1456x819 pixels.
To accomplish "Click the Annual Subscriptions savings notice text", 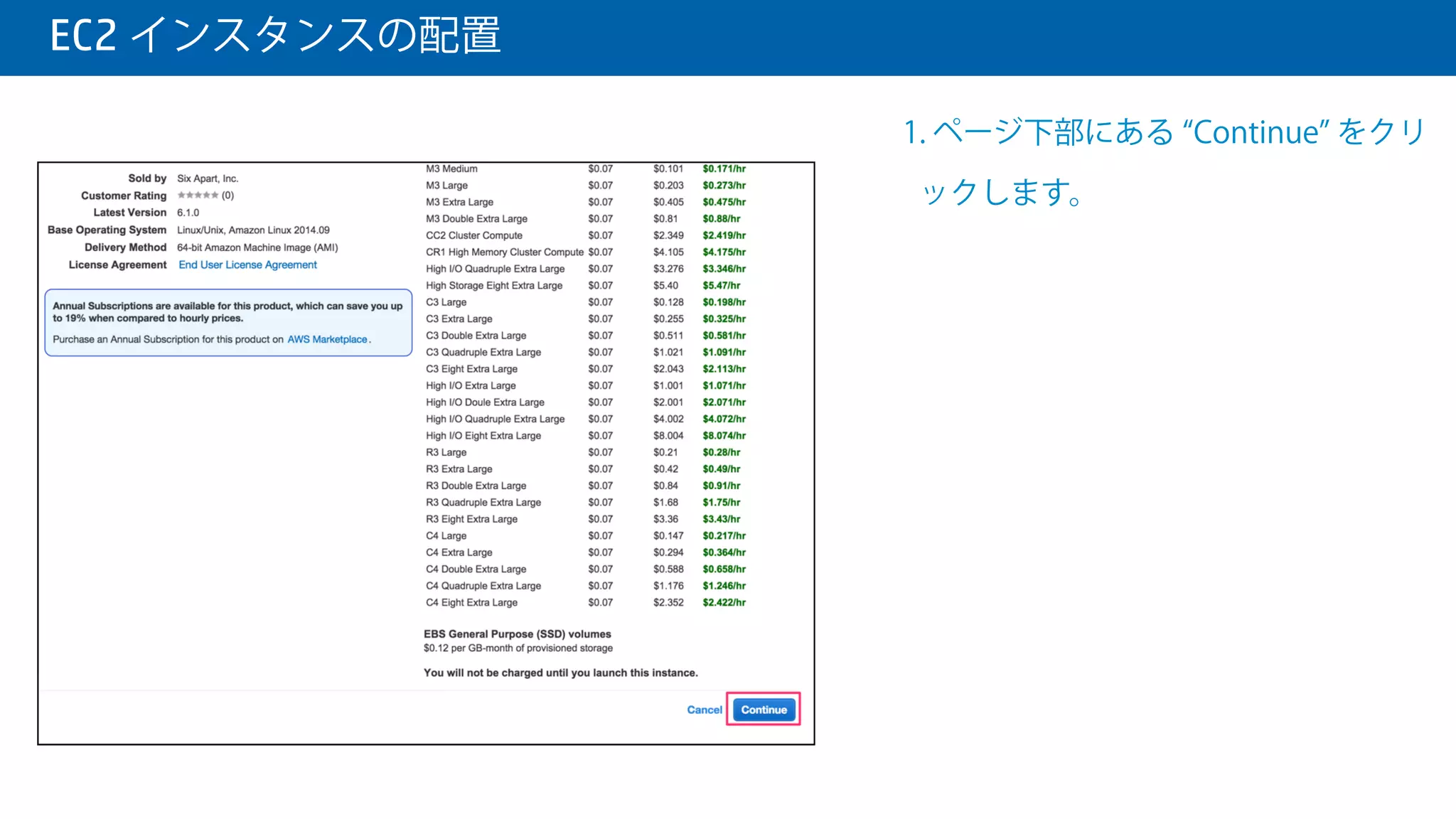I will (x=227, y=312).
